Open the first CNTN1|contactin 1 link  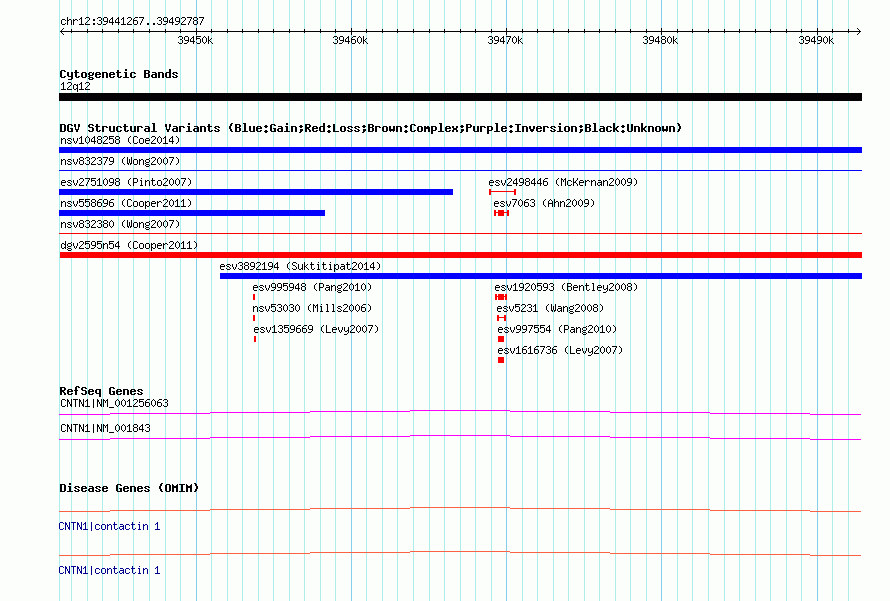(x=109, y=527)
